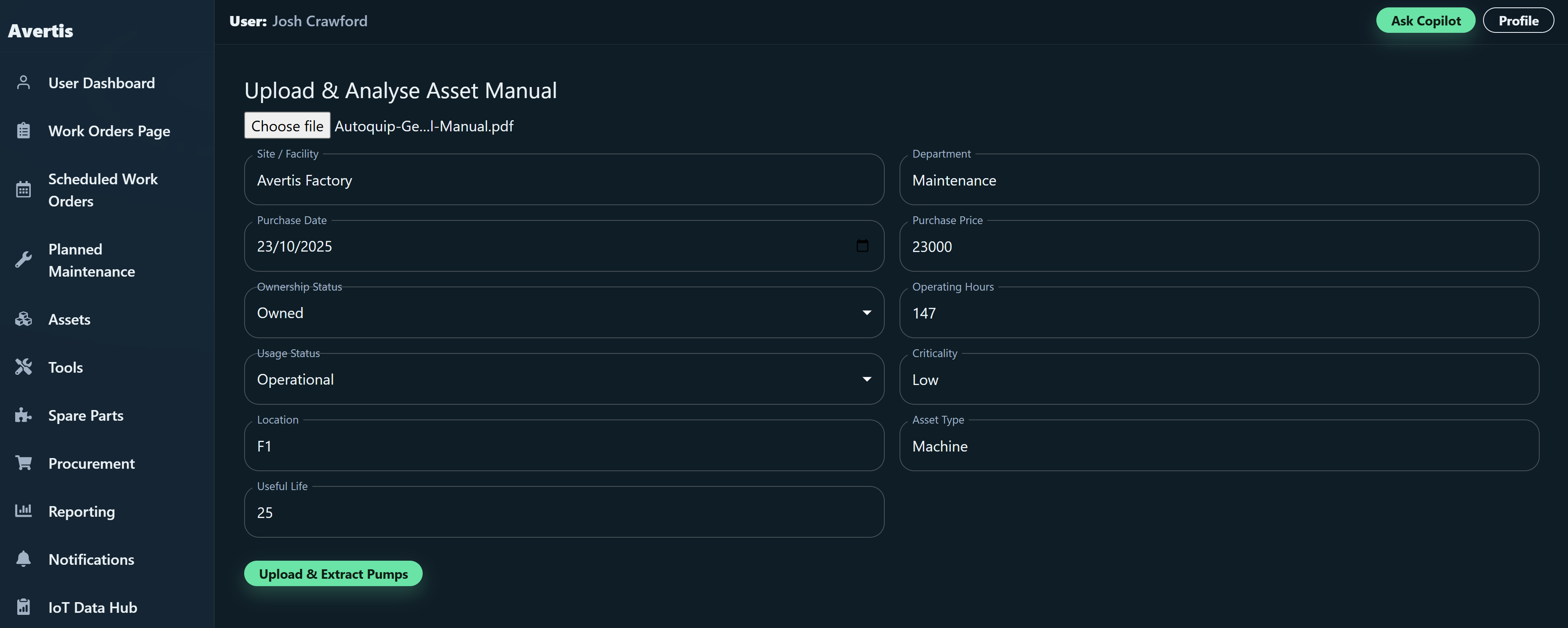Select the Procurement shopping cart icon

pos(23,463)
